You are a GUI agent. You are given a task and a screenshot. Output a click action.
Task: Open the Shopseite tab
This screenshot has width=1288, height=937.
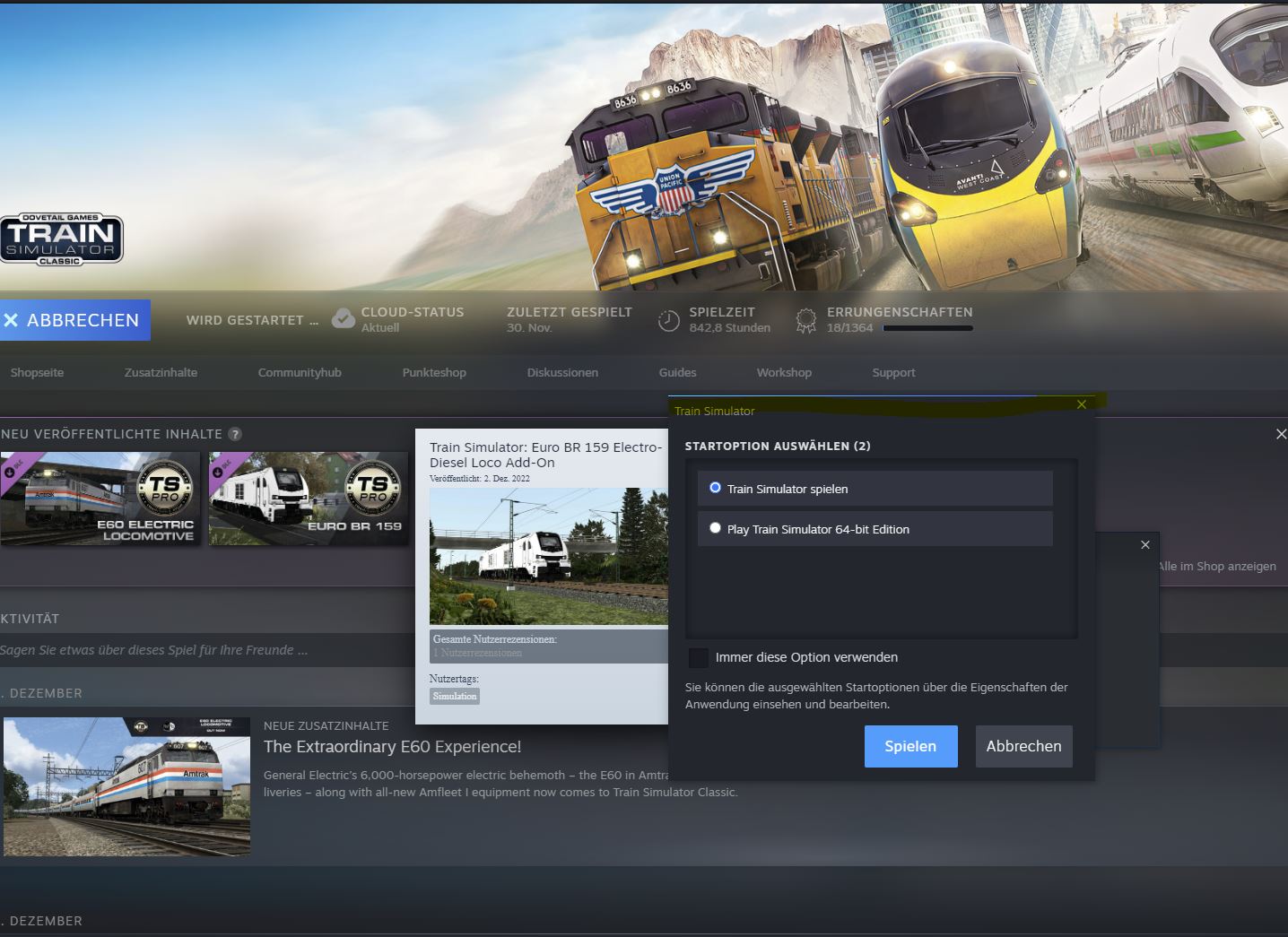tap(37, 372)
